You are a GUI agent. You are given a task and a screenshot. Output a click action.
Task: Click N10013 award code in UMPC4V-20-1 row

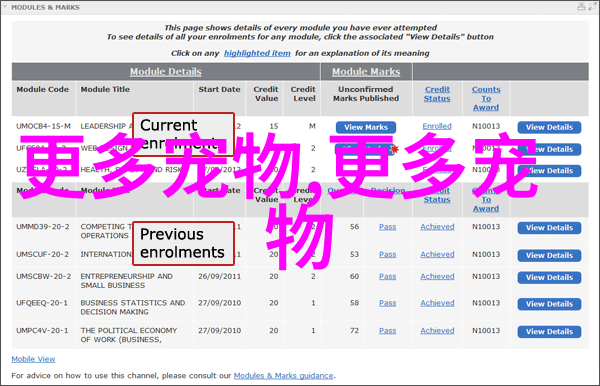pos(486,330)
